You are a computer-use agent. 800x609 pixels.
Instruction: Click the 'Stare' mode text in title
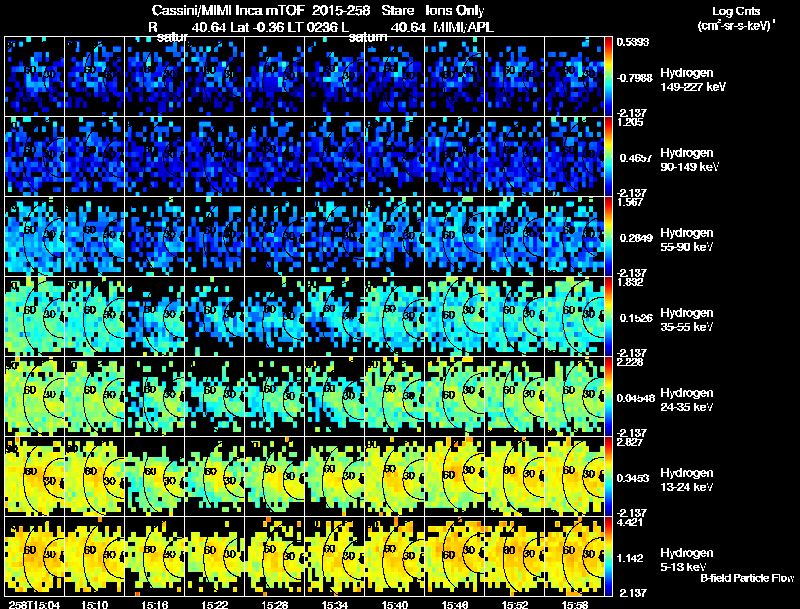[x=397, y=10]
